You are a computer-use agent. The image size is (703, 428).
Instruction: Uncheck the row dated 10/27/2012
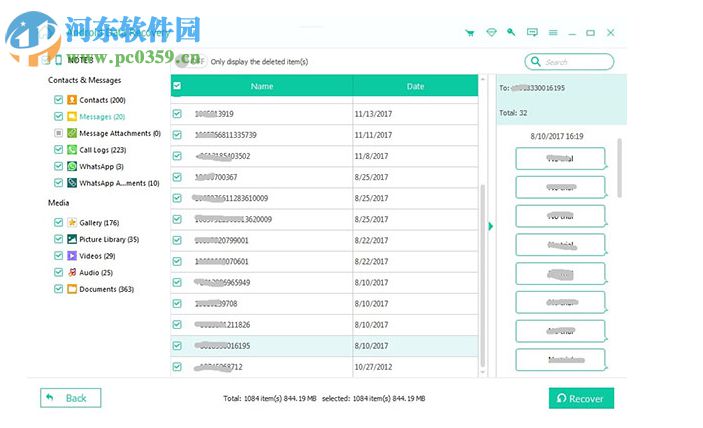[177, 367]
